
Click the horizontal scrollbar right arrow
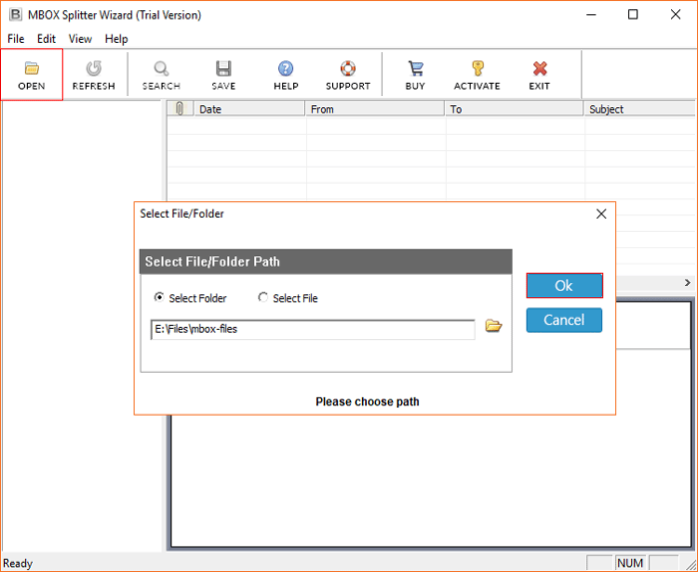(x=688, y=283)
